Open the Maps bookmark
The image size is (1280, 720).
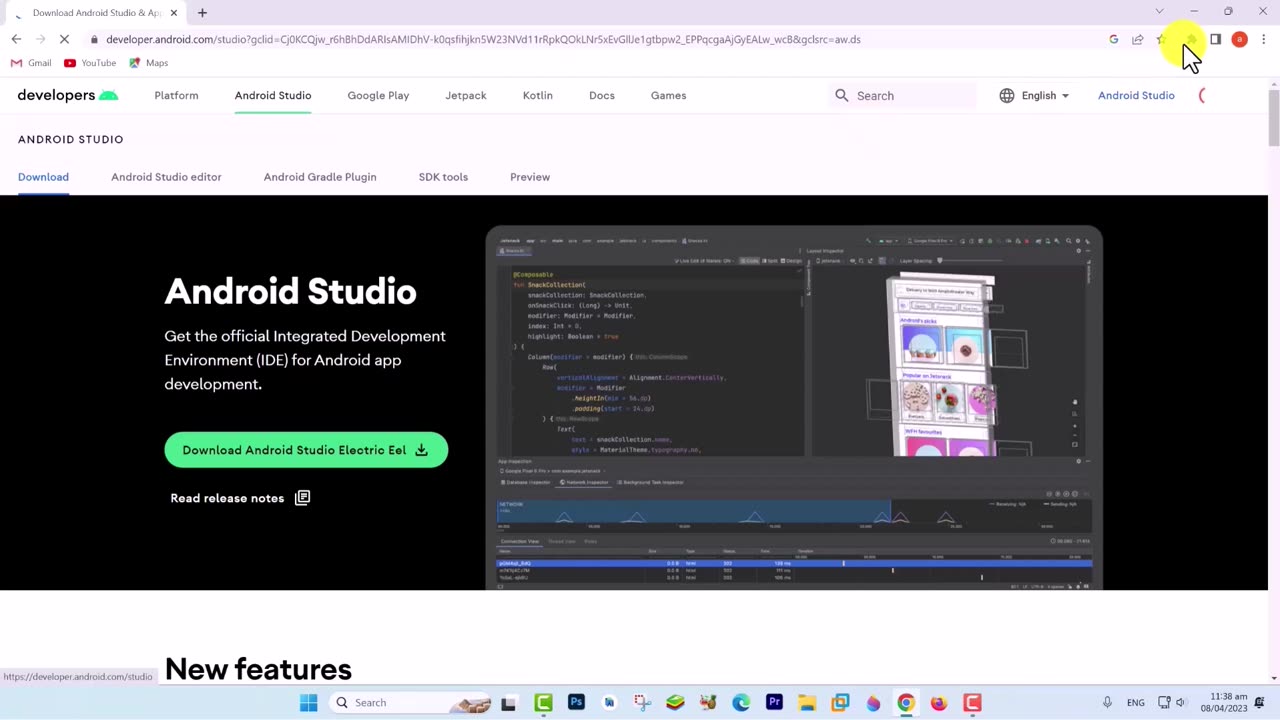(148, 63)
